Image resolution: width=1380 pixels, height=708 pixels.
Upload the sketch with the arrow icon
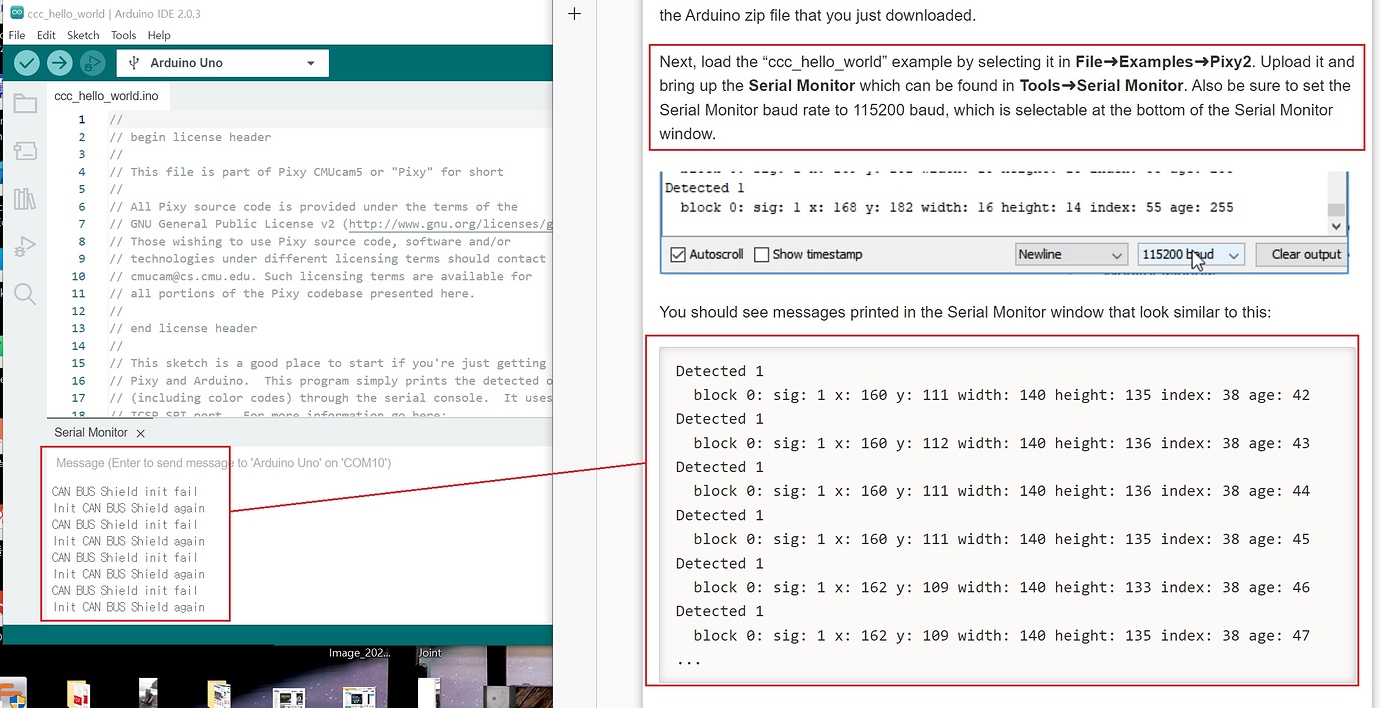tap(58, 62)
